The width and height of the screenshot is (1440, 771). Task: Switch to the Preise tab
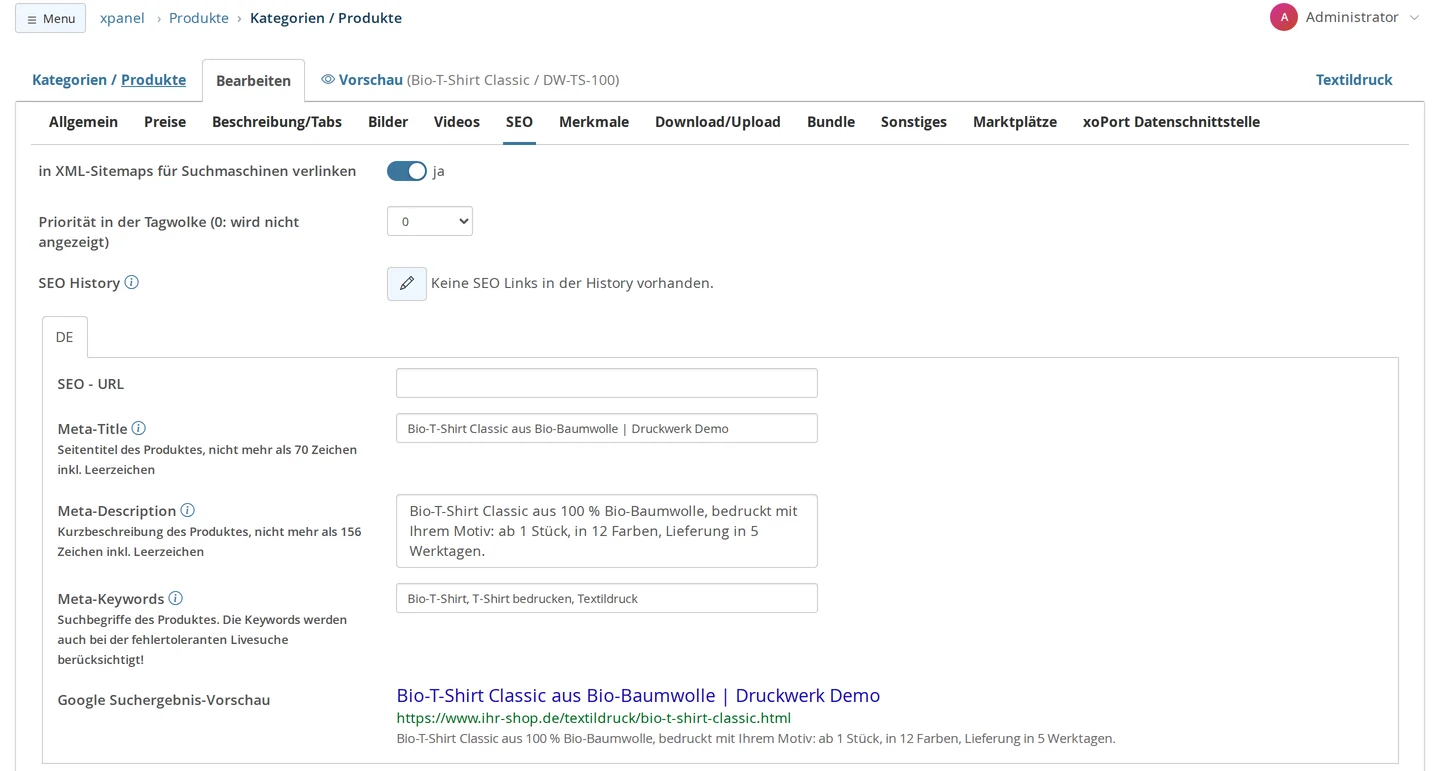[165, 122]
